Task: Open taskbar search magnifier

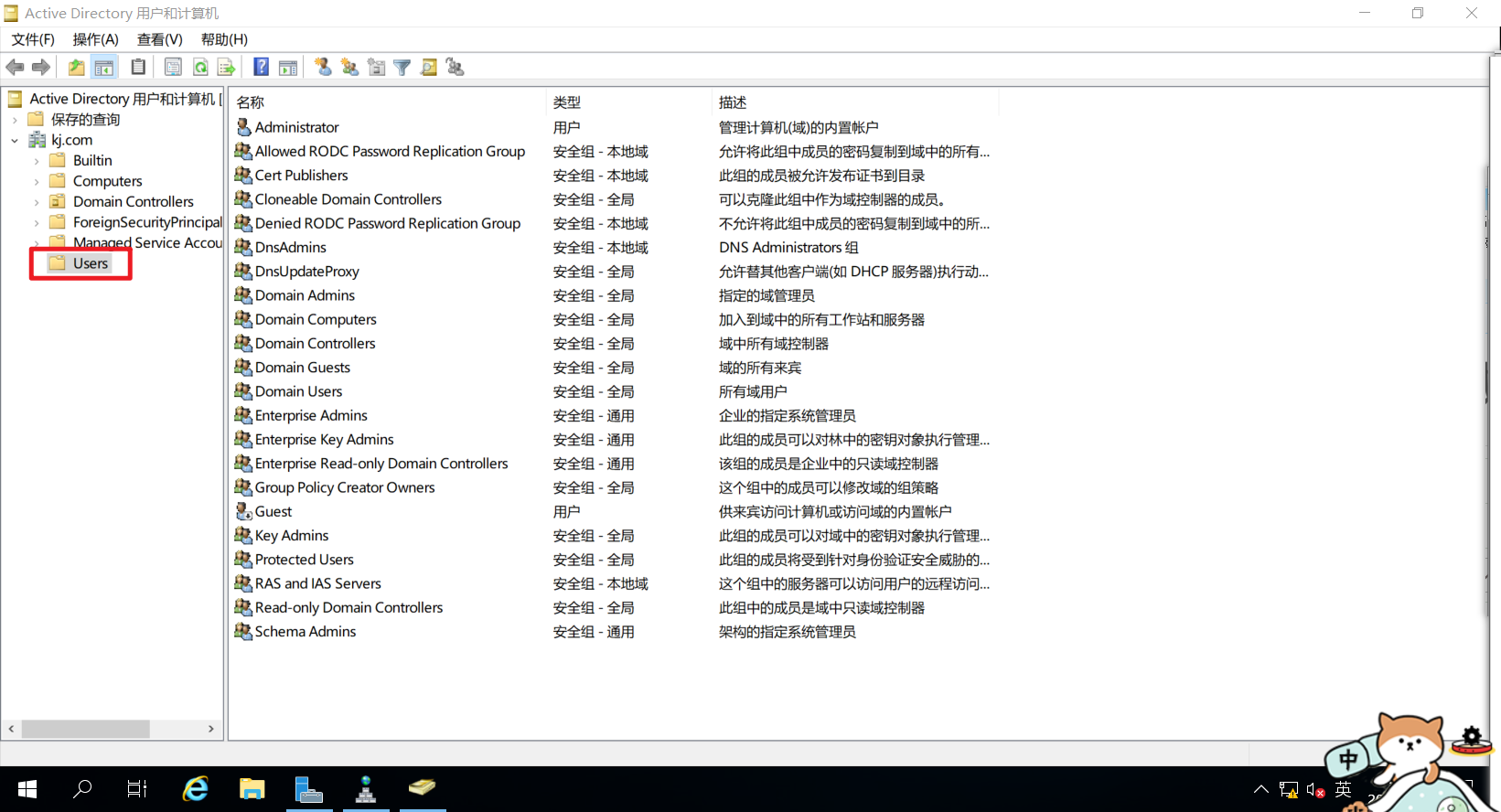Action: pyautogui.click(x=82, y=788)
